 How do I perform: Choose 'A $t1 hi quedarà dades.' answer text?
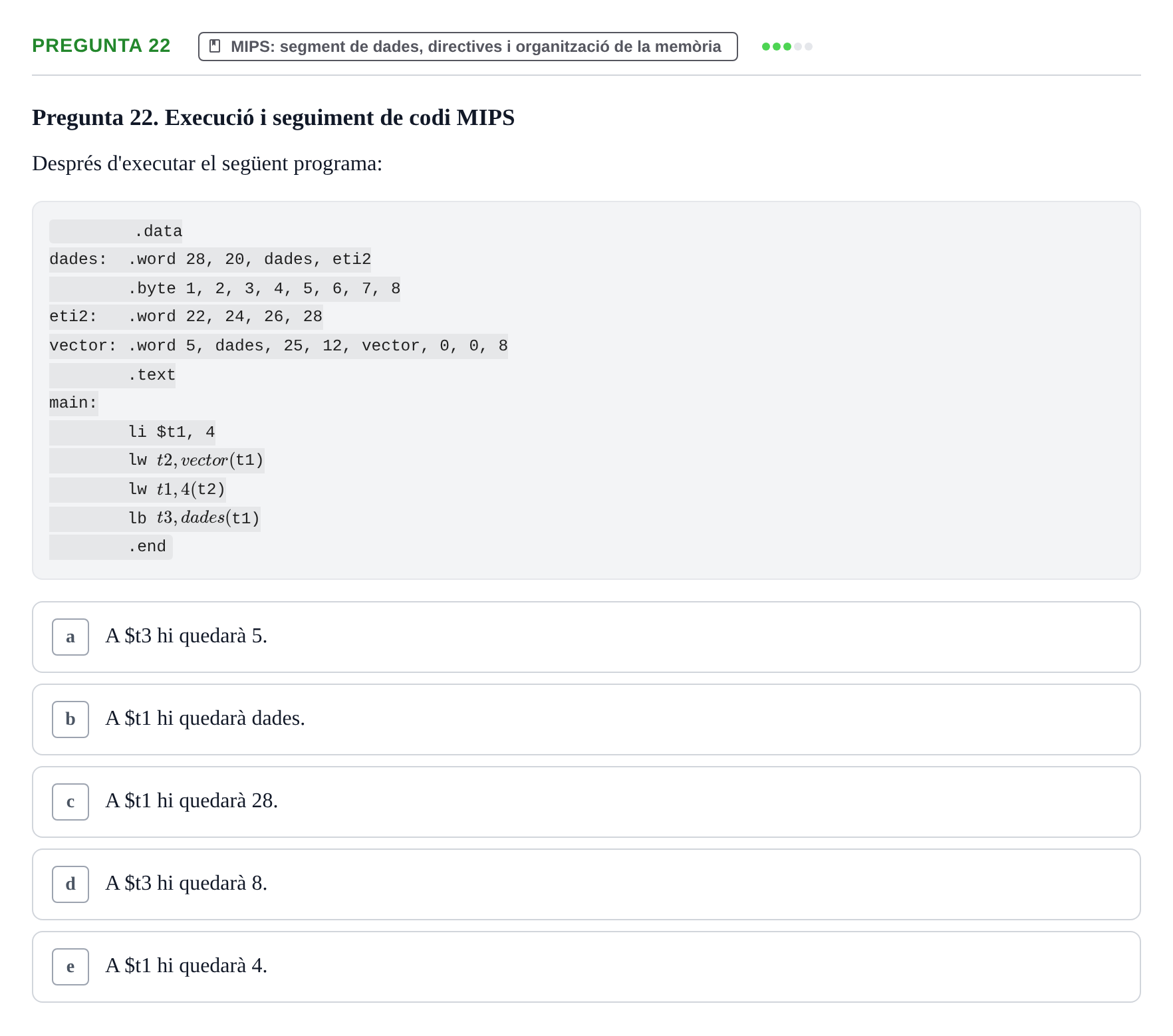[x=205, y=719]
